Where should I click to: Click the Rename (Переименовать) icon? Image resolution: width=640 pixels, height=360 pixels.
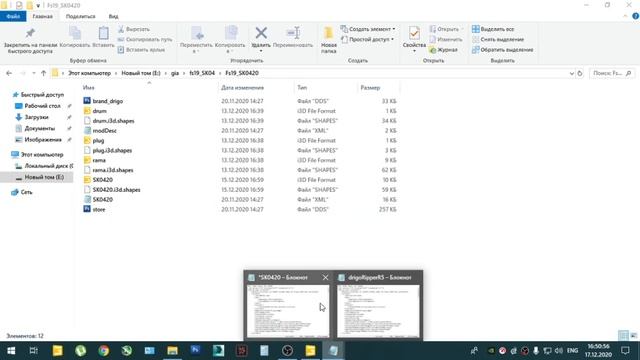coord(293,33)
